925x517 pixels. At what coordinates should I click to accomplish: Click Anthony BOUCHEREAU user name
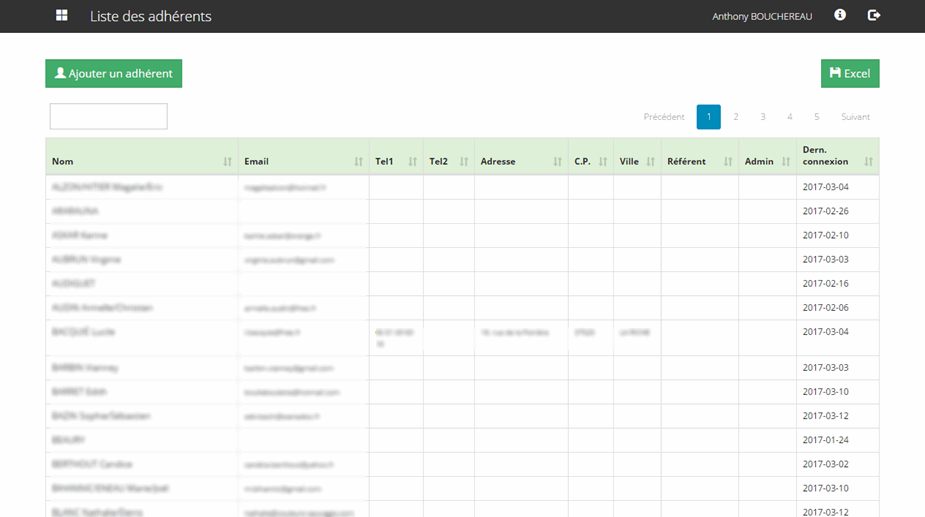tap(762, 17)
